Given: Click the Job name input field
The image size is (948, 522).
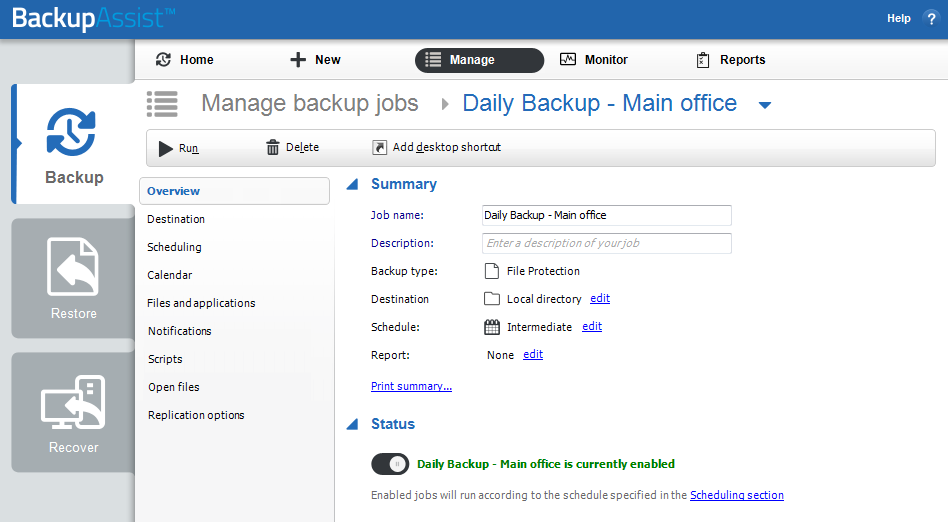Looking at the screenshot, I should (606, 215).
